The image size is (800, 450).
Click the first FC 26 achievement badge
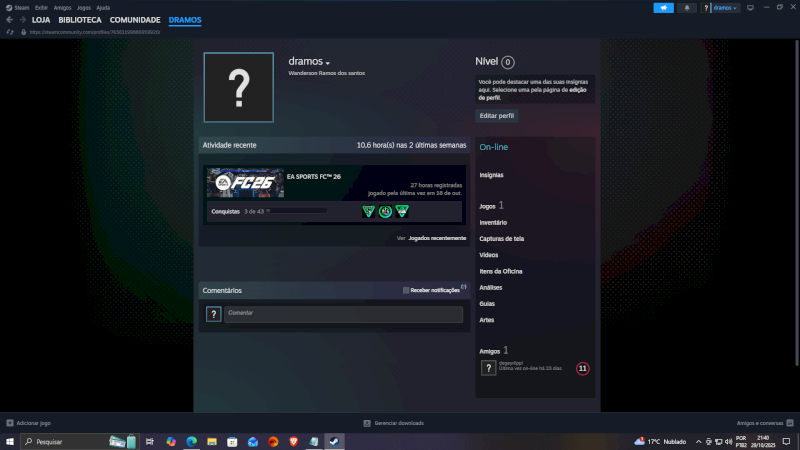(x=368, y=211)
